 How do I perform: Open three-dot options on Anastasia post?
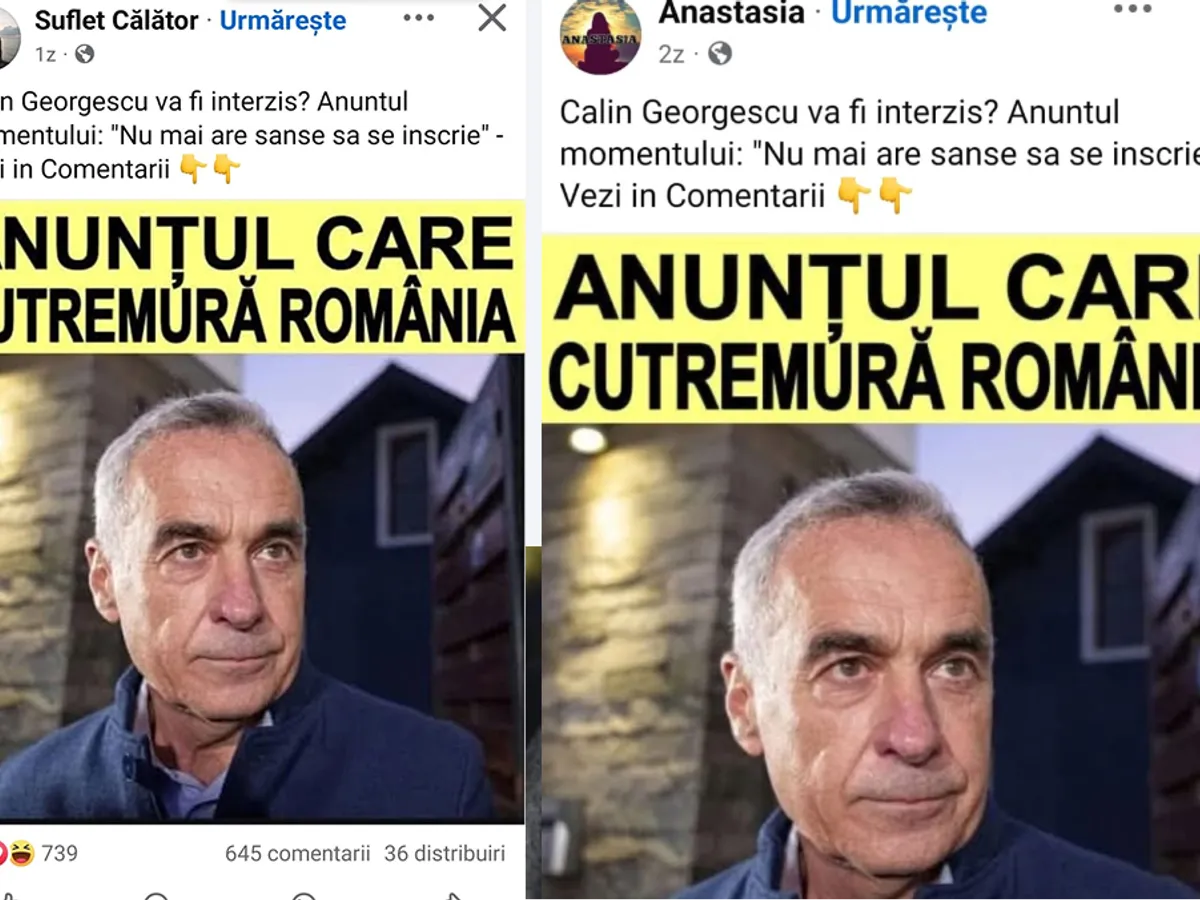[x=1132, y=9]
